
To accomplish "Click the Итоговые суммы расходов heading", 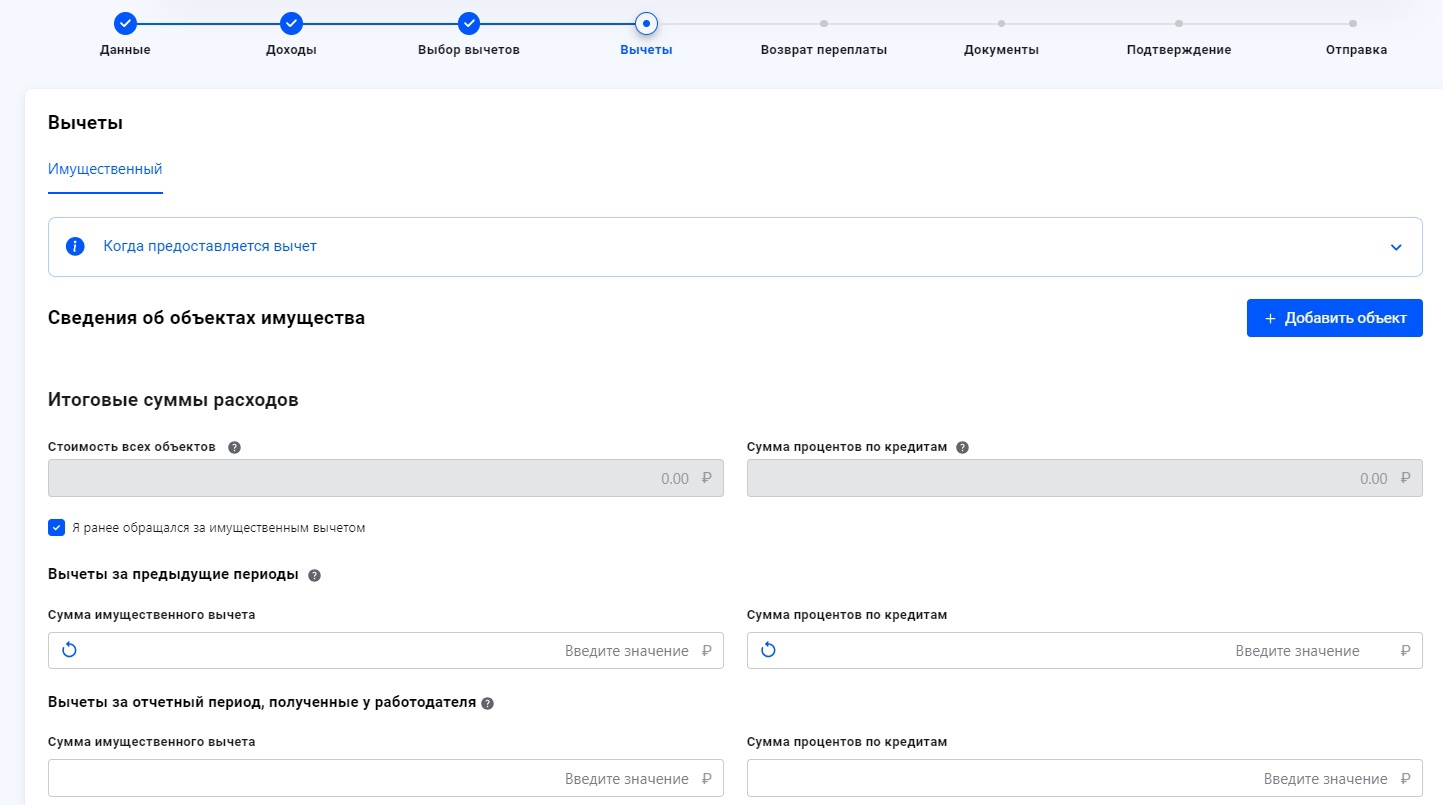I will tap(173, 400).
